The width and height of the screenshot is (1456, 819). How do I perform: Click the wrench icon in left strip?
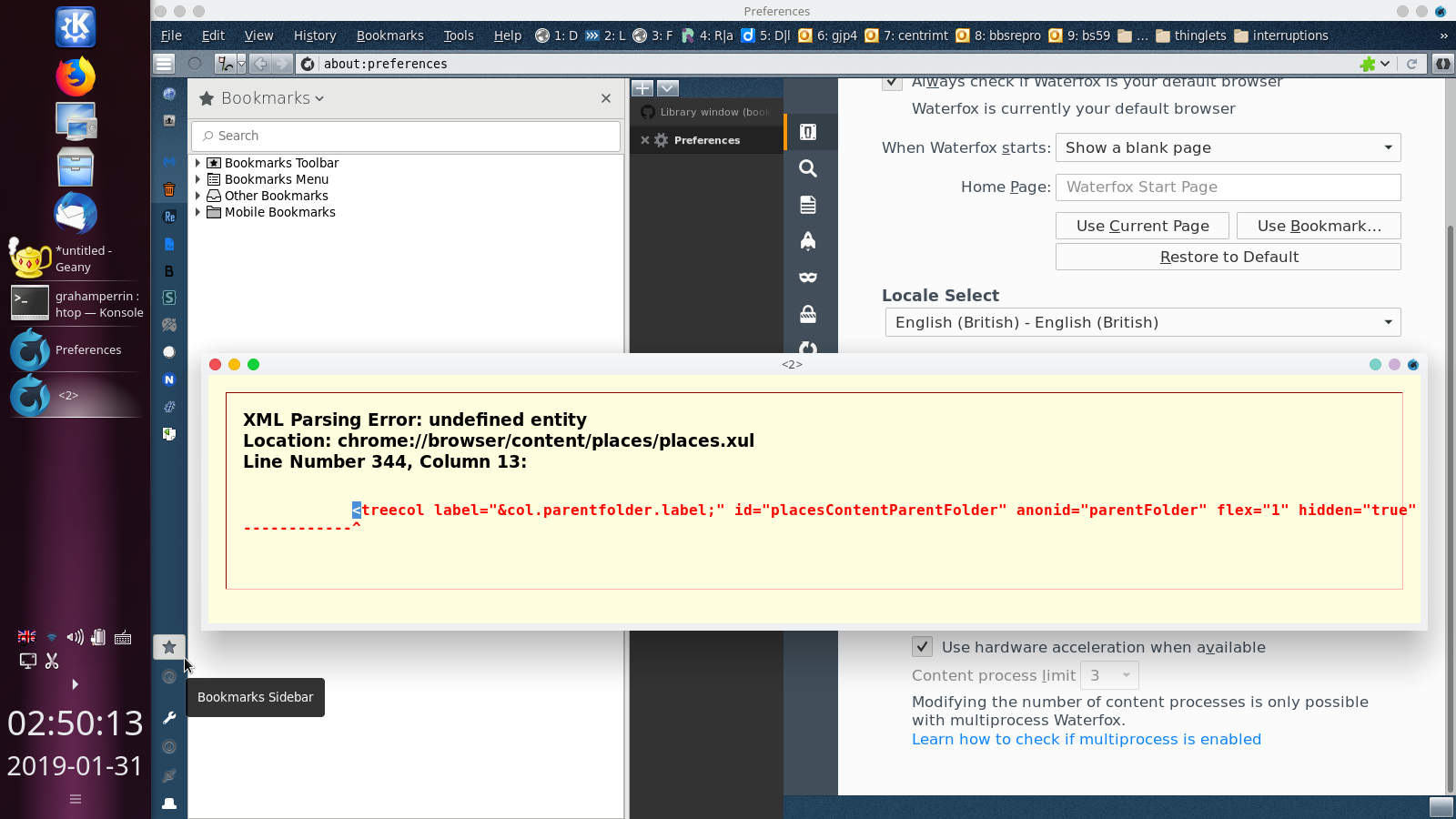[x=169, y=718]
